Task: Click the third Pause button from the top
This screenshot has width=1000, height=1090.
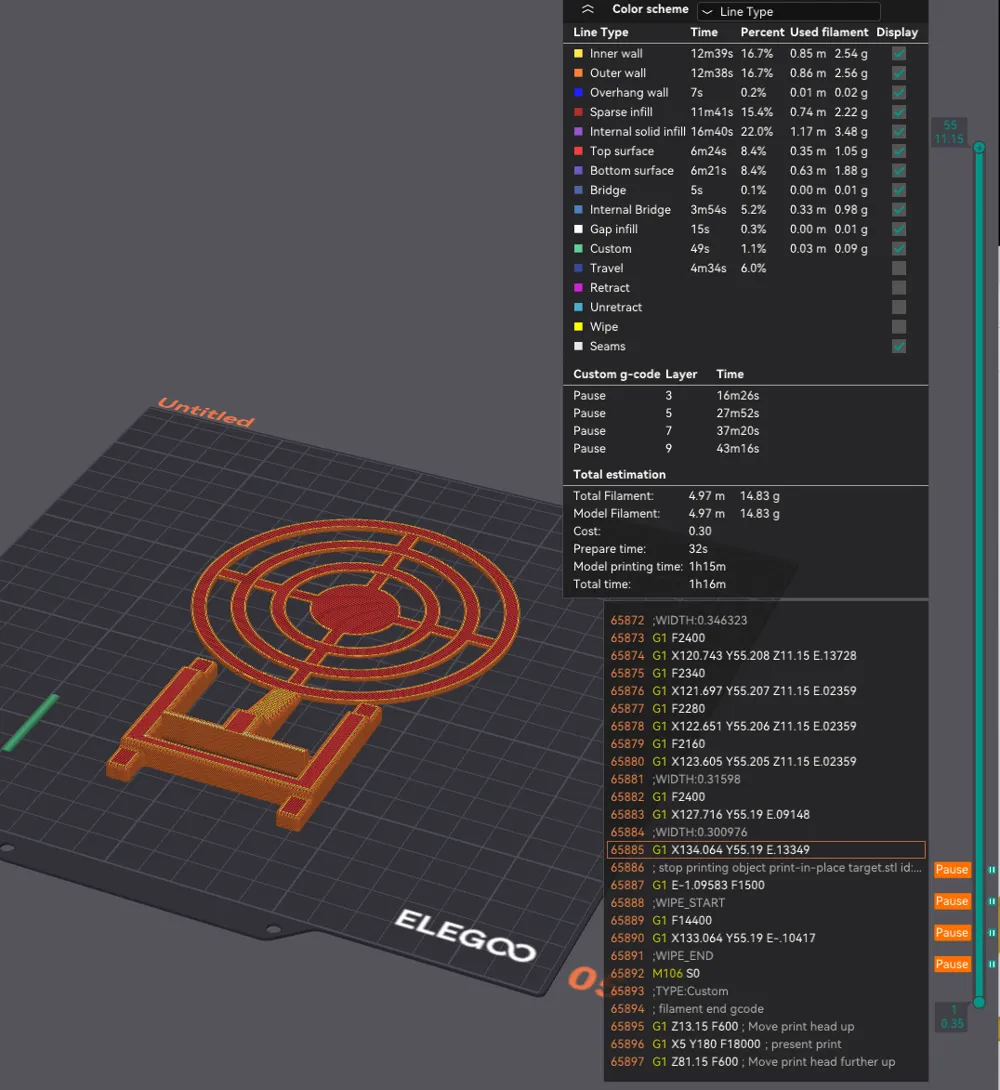Action: coord(951,932)
